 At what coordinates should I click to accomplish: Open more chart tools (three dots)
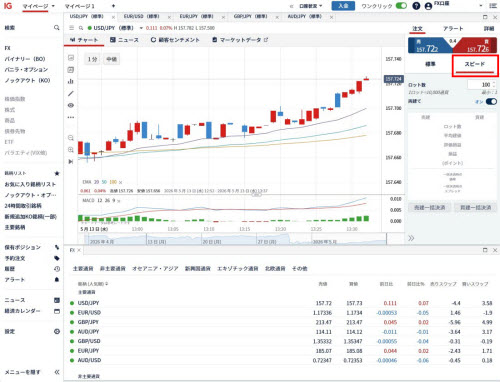[x=71, y=117]
